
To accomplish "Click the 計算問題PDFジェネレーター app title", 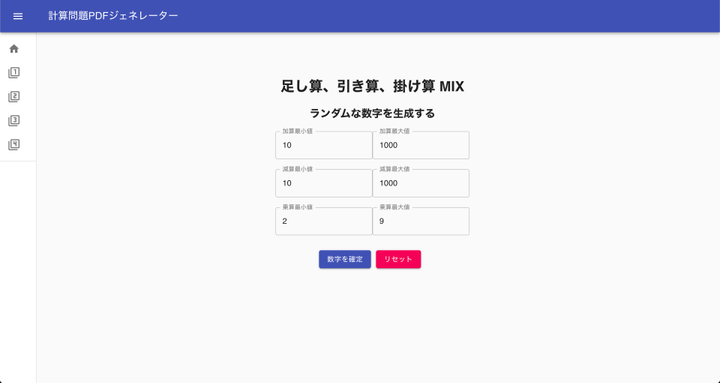I will pos(113,16).
